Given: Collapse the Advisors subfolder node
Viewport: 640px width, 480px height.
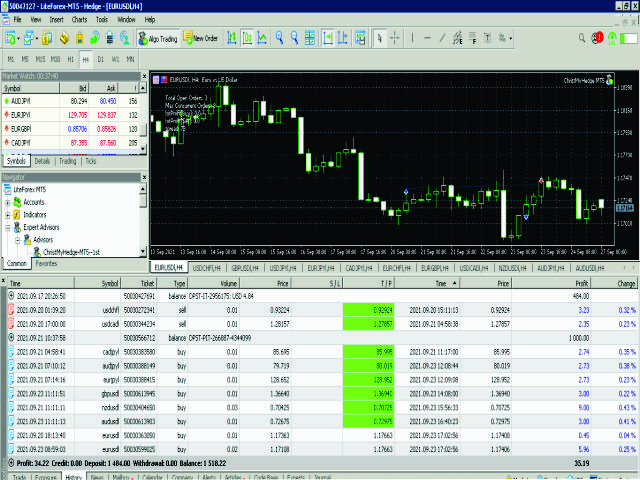Looking at the screenshot, I should coord(18,240).
